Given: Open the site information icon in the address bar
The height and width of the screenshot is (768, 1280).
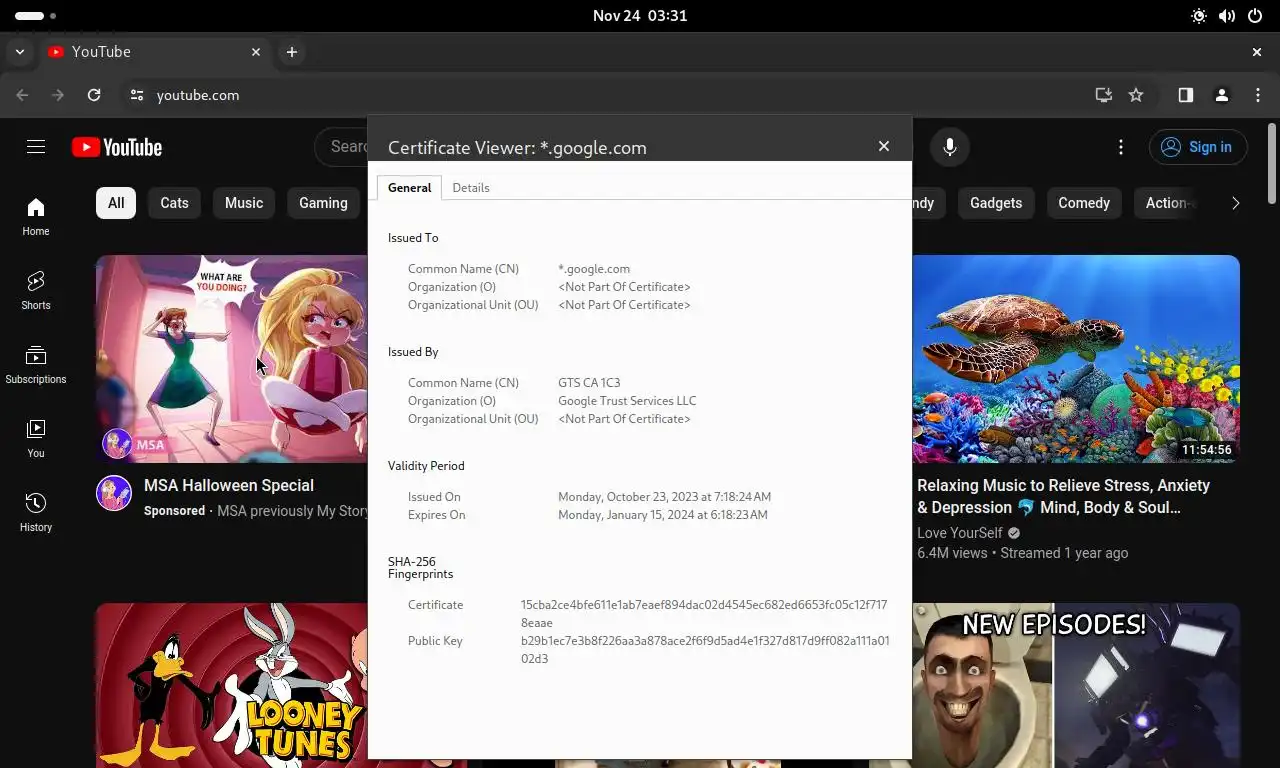Looking at the screenshot, I should click(x=137, y=95).
